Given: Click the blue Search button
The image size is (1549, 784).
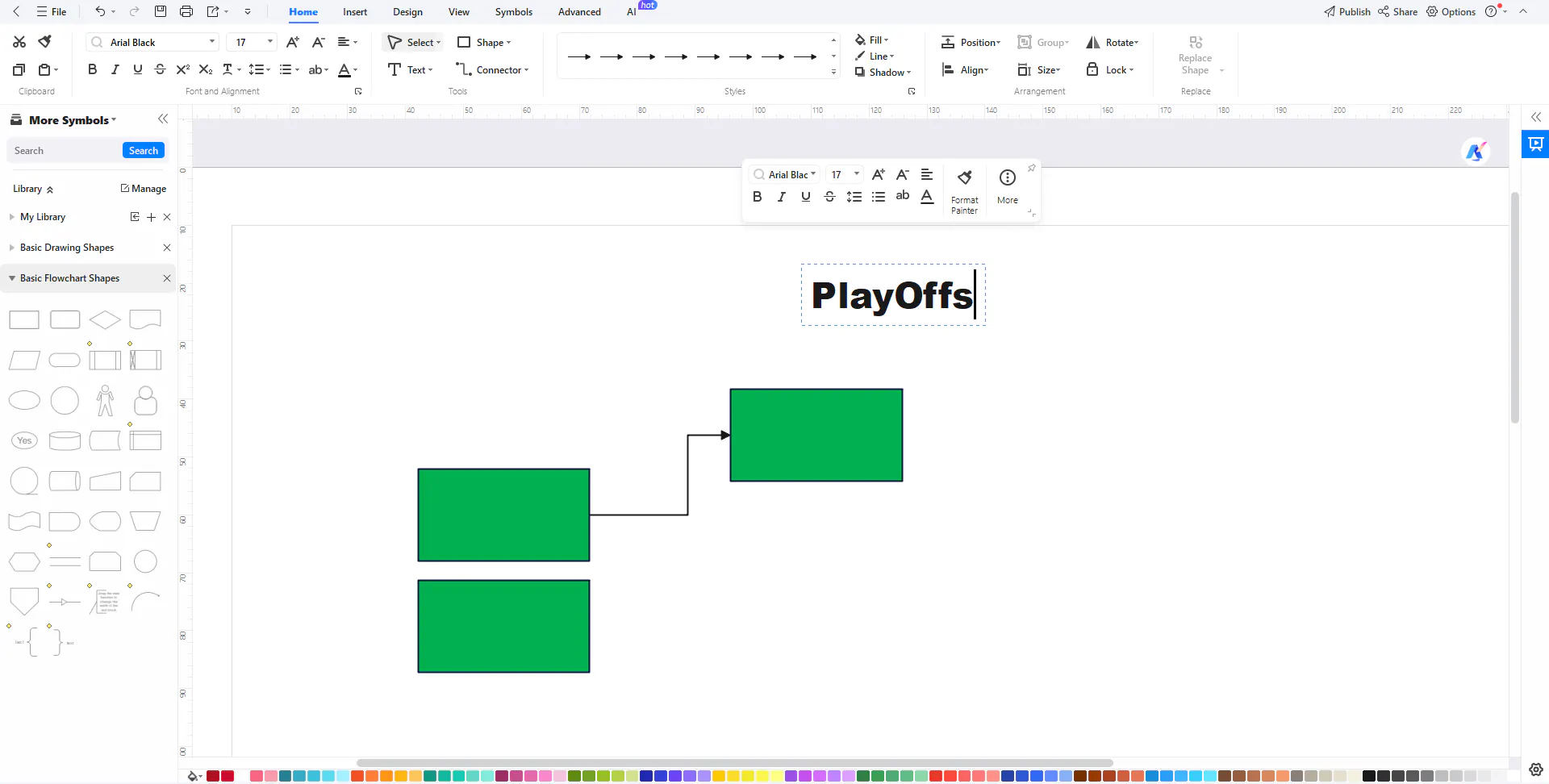Looking at the screenshot, I should 144,151.
